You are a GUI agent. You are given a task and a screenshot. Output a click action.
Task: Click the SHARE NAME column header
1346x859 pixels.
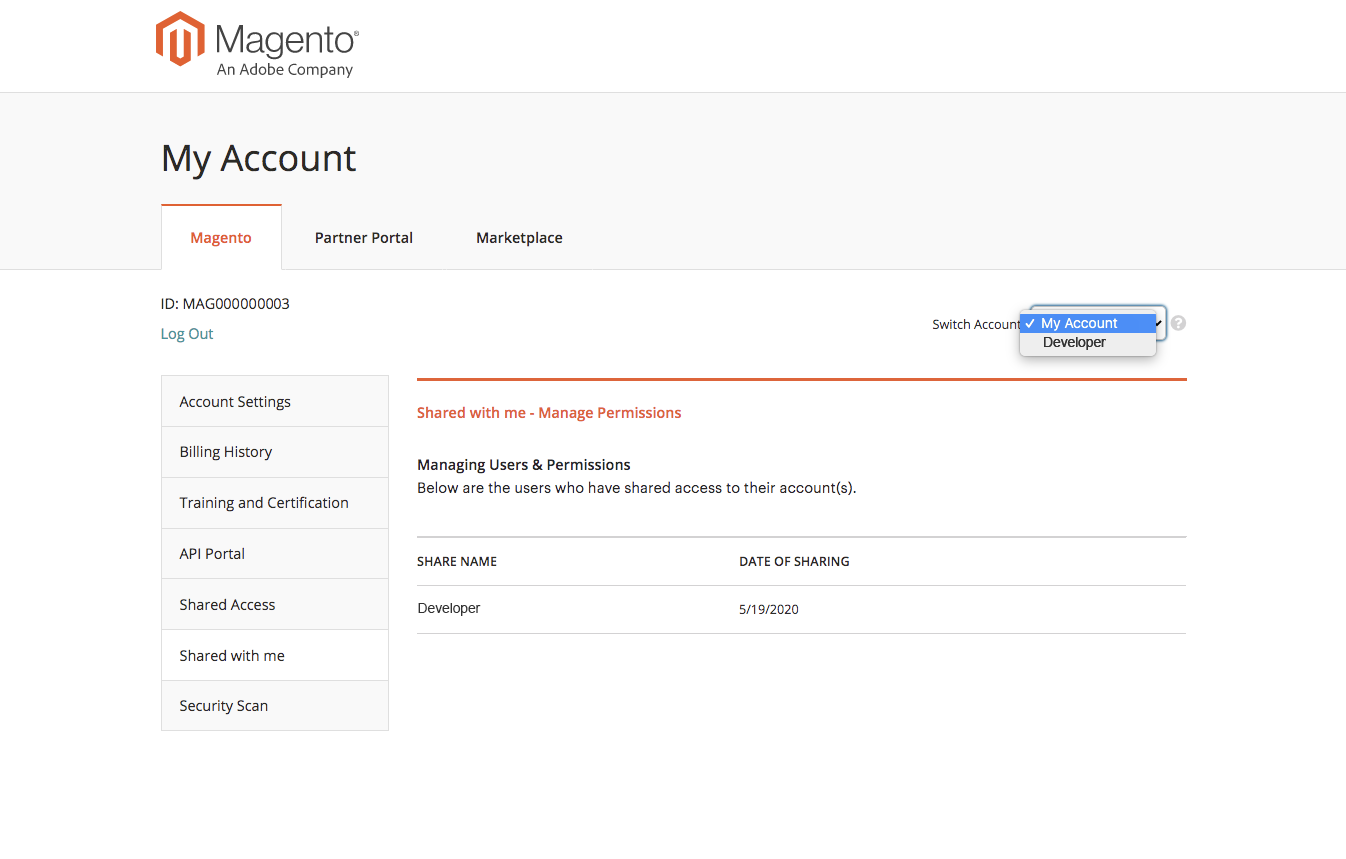pyautogui.click(x=457, y=562)
